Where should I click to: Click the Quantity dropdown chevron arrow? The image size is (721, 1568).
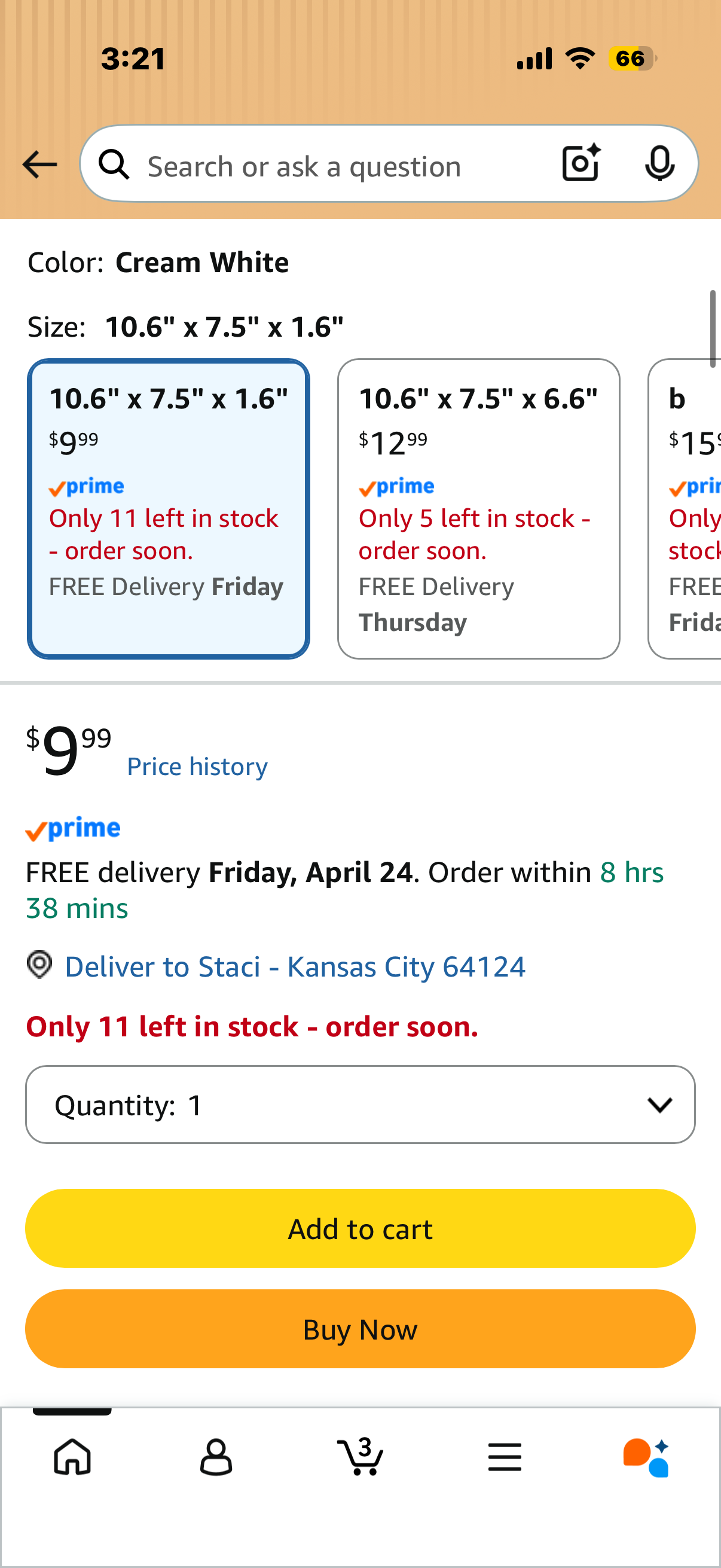(x=659, y=1105)
